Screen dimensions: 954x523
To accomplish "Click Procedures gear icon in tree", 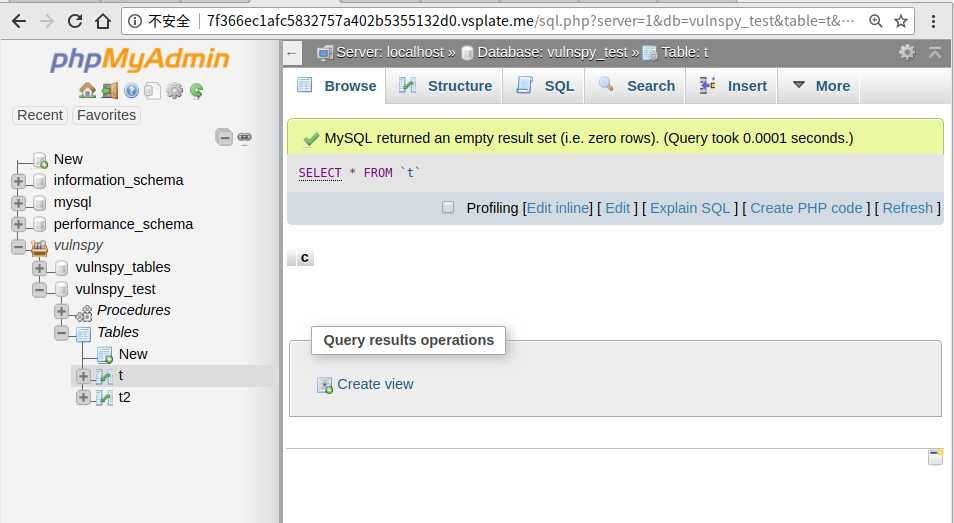I will (x=83, y=312).
